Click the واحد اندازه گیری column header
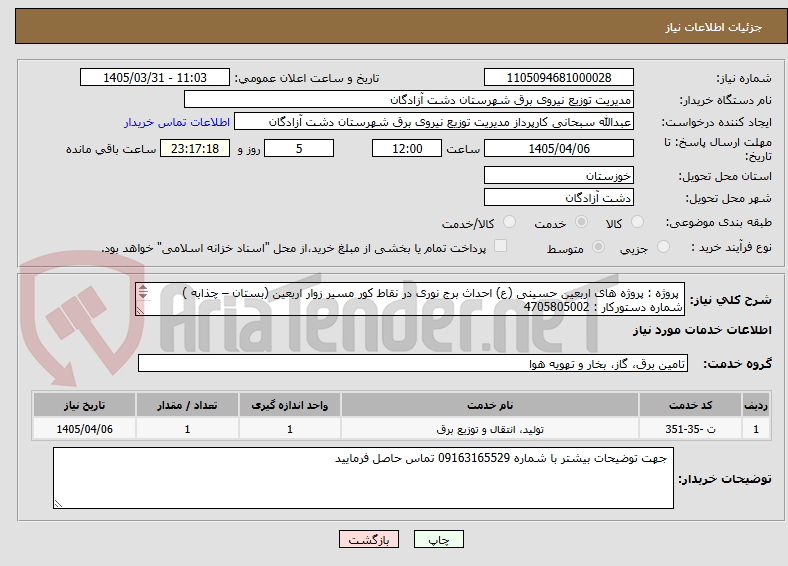 point(290,405)
